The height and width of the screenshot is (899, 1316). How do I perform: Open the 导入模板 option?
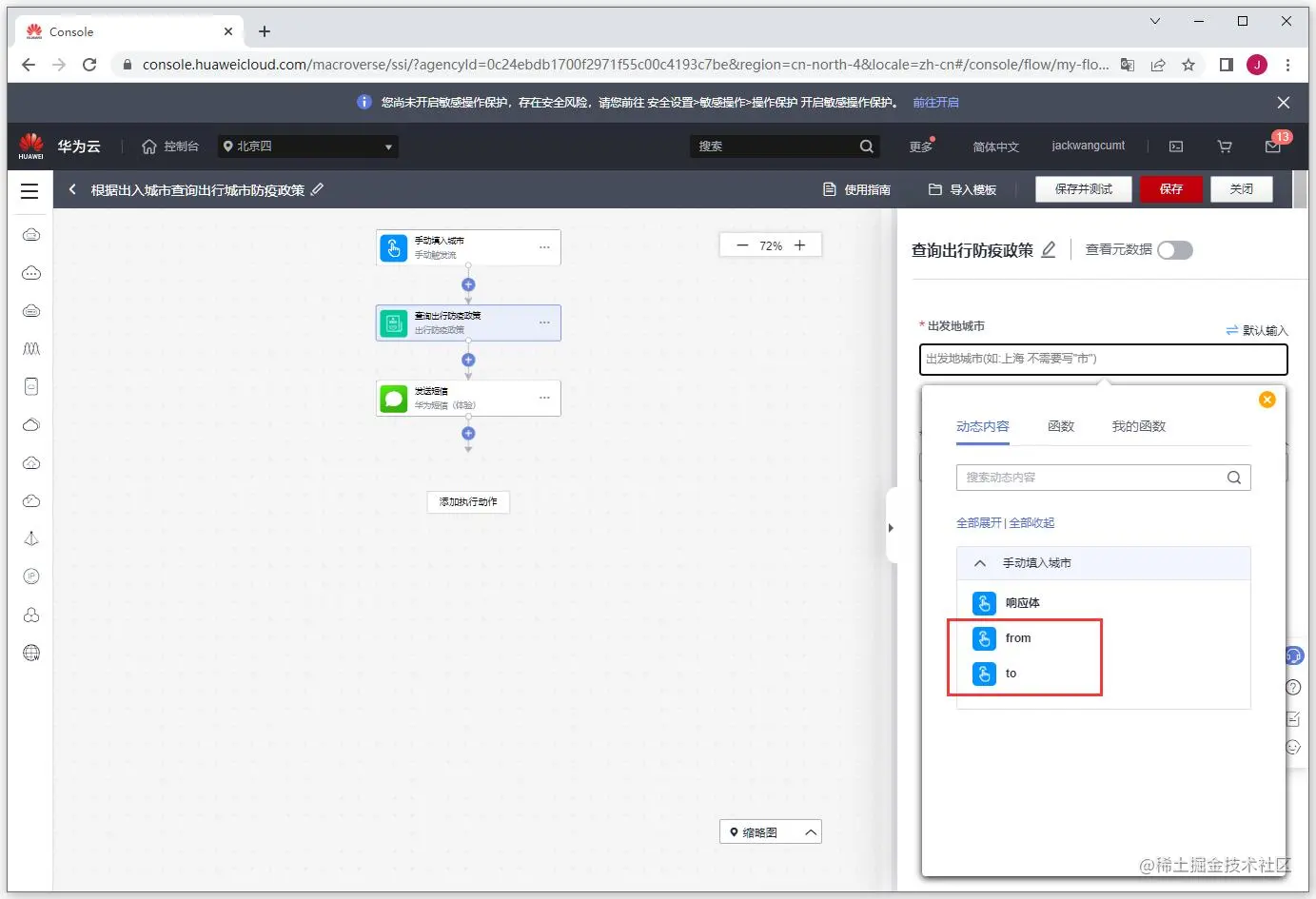[963, 190]
